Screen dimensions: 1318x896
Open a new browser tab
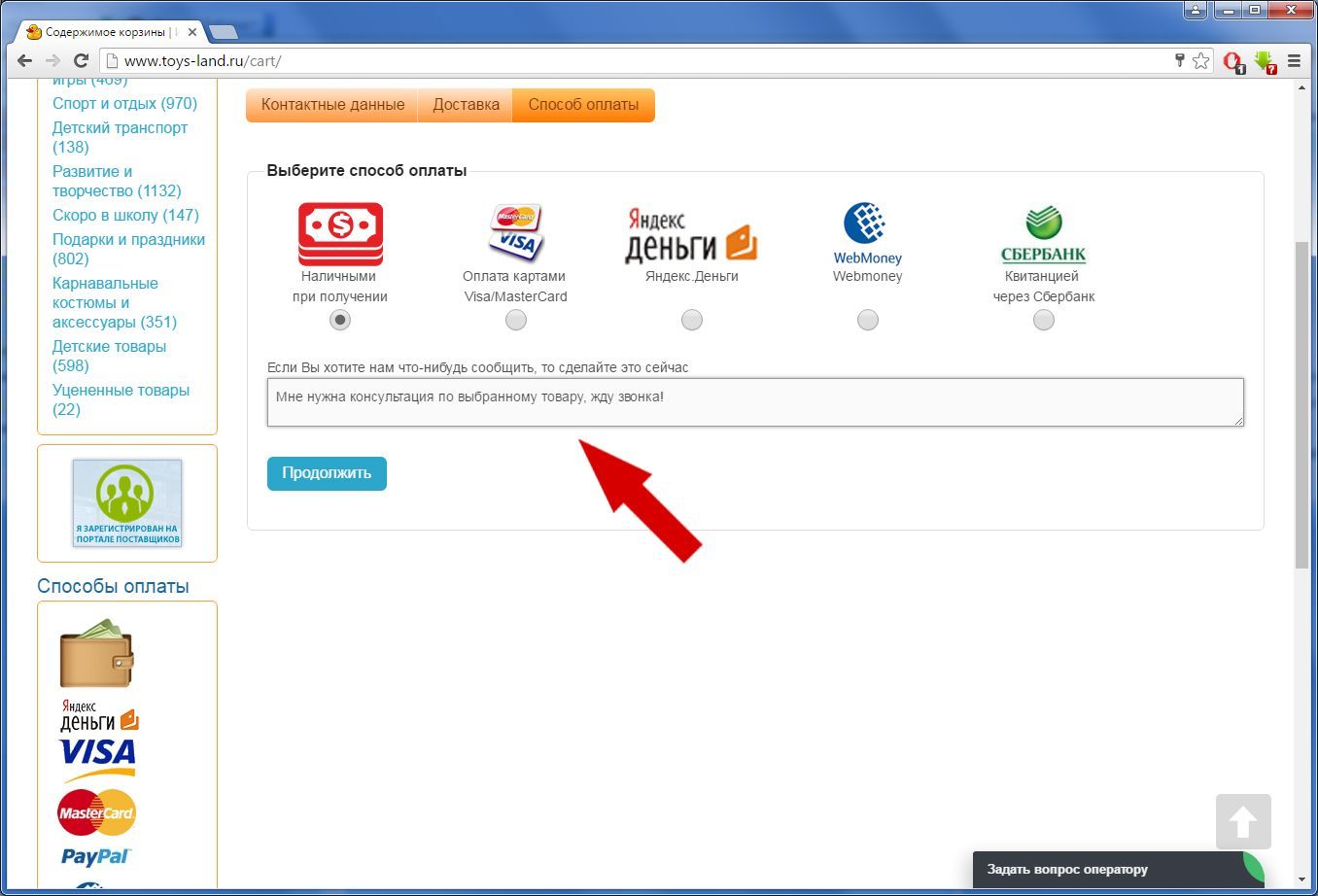point(223,32)
